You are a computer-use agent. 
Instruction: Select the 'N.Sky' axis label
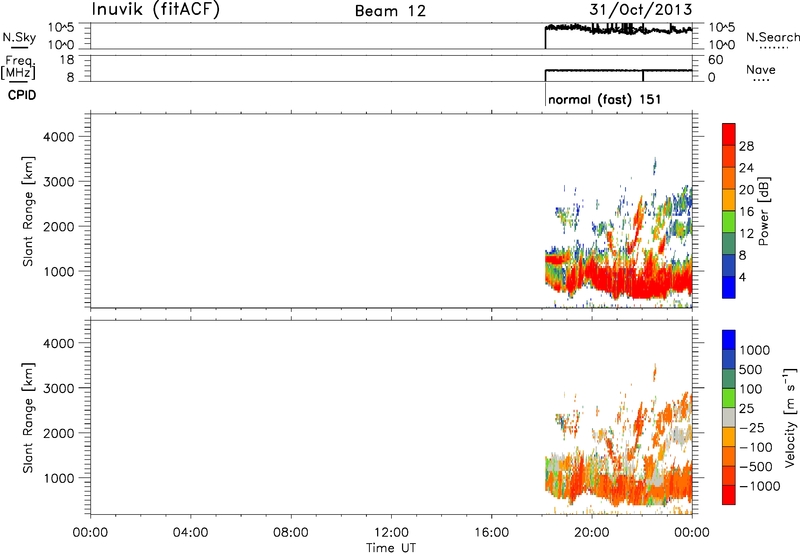point(19,37)
